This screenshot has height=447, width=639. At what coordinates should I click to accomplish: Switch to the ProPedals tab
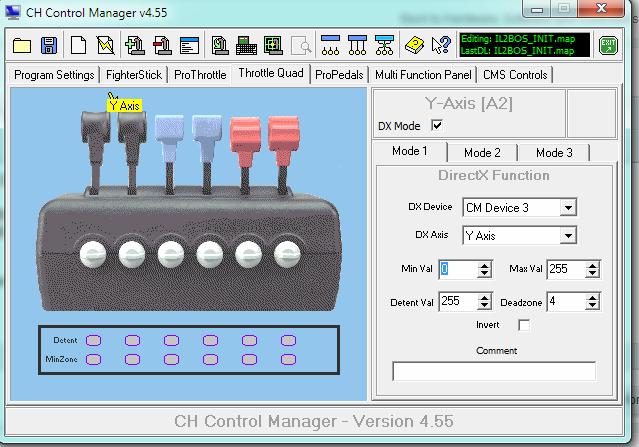point(339,75)
